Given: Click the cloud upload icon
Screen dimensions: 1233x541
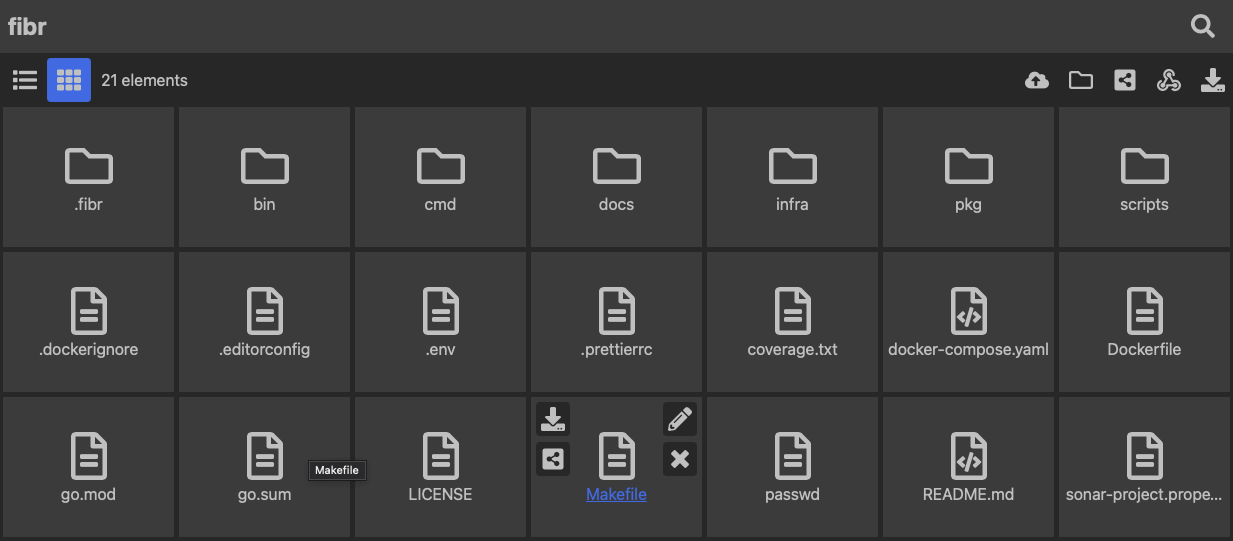Looking at the screenshot, I should 1037,81.
